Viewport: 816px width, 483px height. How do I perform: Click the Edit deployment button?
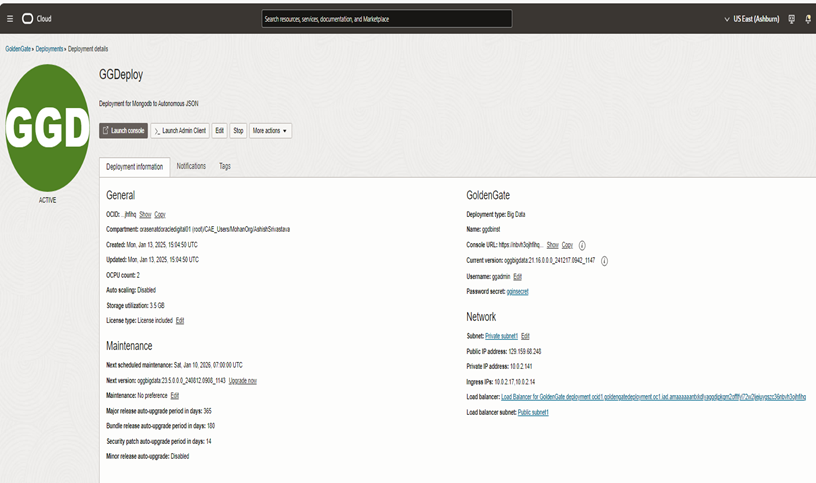tap(220, 131)
